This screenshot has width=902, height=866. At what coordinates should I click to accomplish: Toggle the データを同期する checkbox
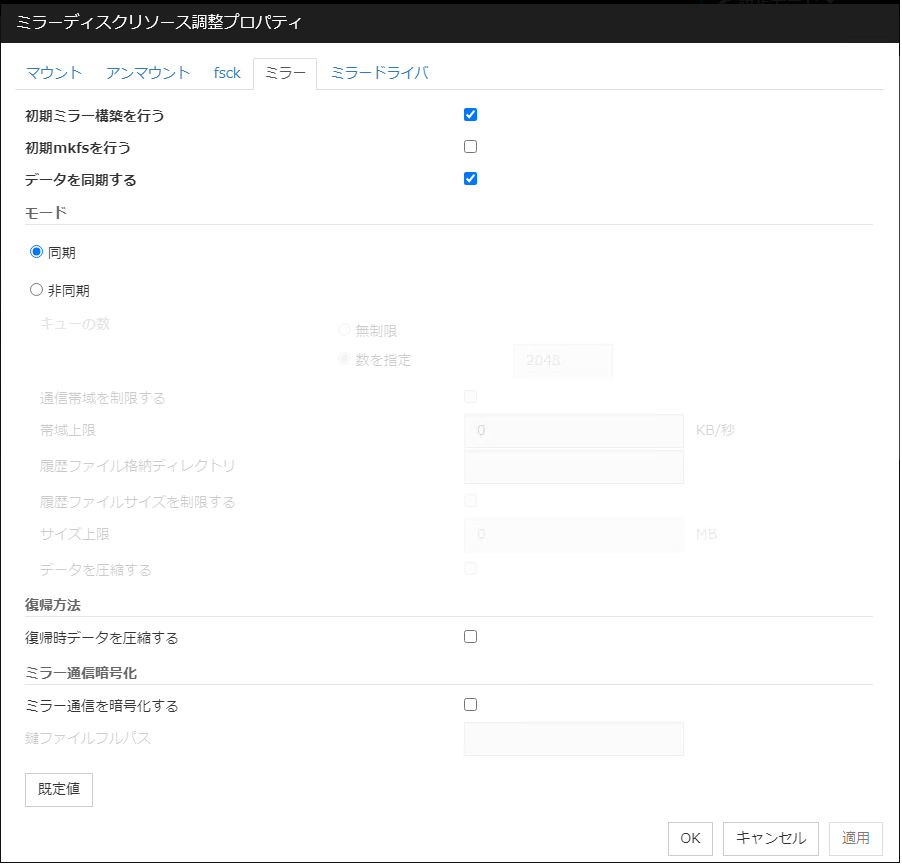click(x=471, y=179)
